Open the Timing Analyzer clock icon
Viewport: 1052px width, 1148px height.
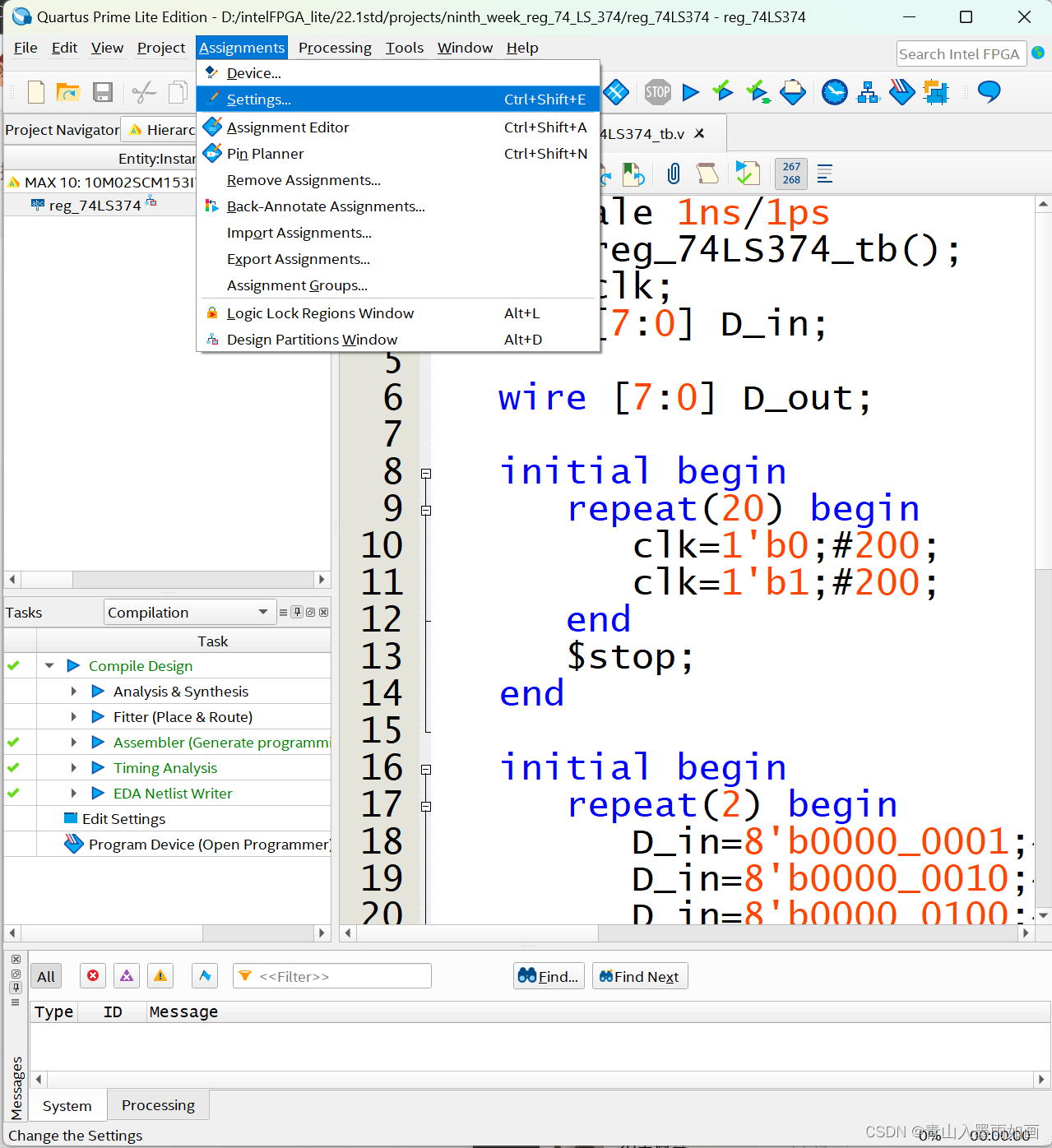[x=835, y=92]
